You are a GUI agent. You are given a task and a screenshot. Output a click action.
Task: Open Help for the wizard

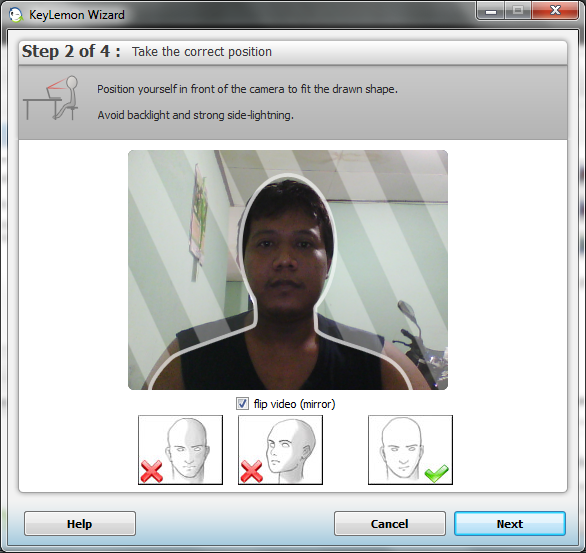pos(80,523)
